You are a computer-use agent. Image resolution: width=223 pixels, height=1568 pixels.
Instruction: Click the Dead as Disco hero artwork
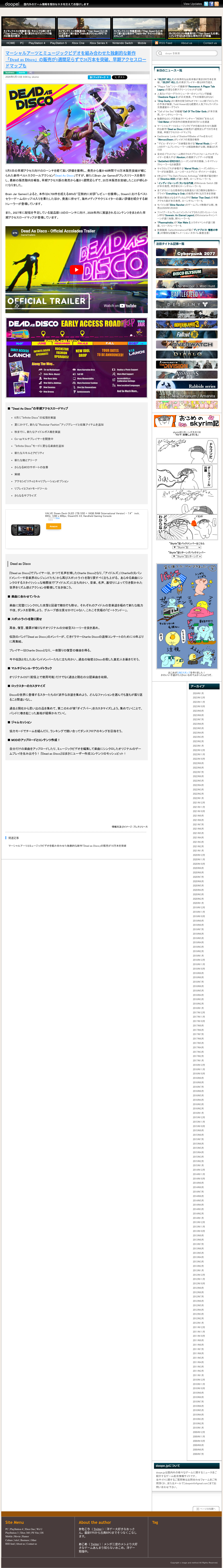click(77, 124)
